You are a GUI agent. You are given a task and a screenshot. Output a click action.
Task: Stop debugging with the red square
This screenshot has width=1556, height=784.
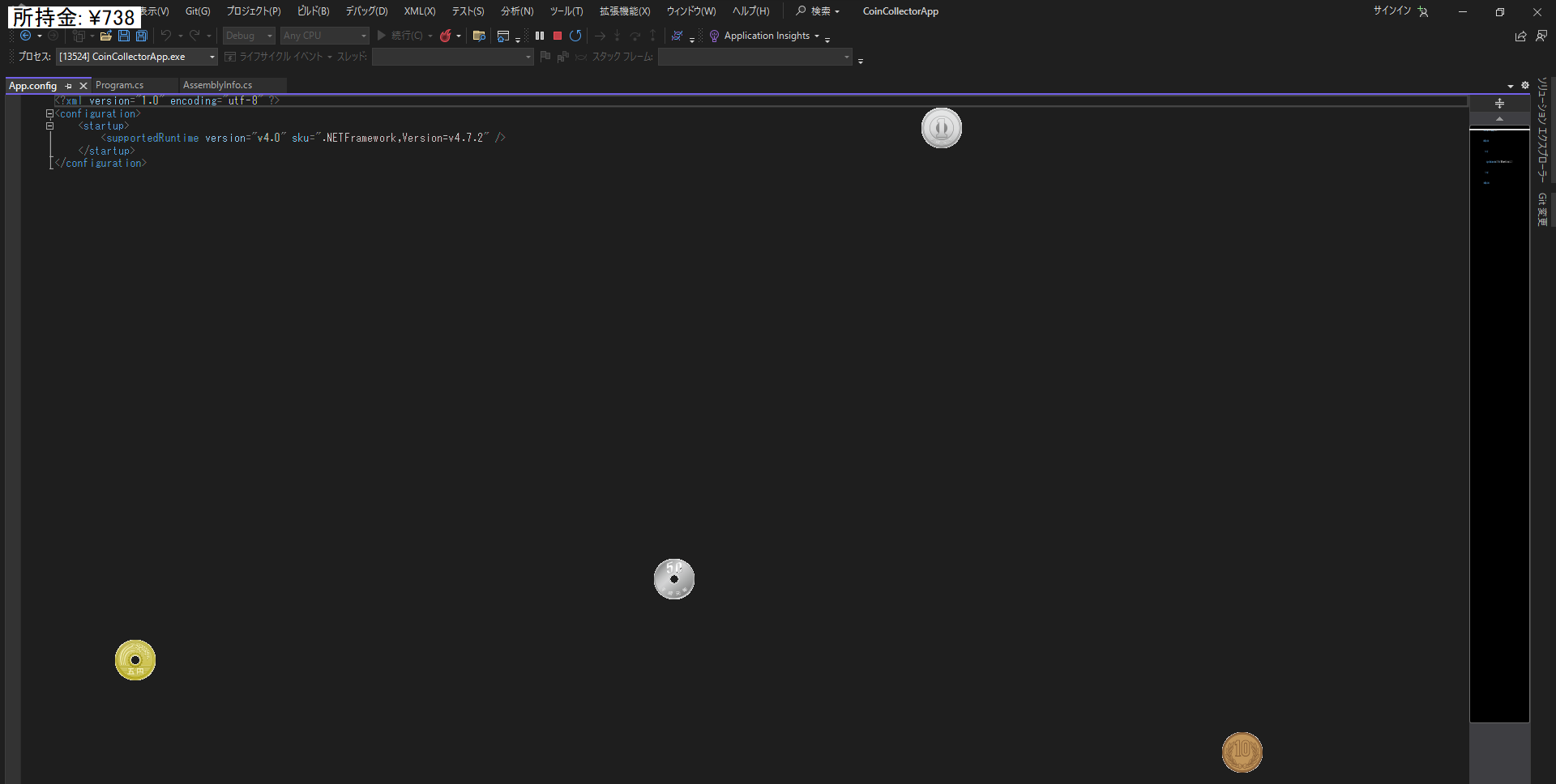click(x=558, y=36)
